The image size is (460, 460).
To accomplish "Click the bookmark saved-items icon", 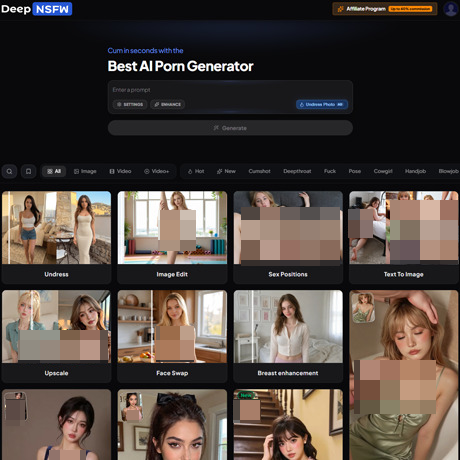I will 29,171.
